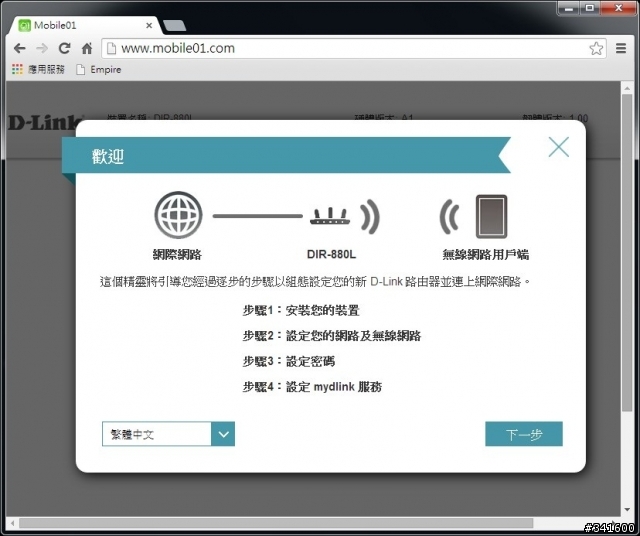The height and width of the screenshot is (536, 640).
Task: Reload the page with the refresh icon
Action: coord(64,48)
